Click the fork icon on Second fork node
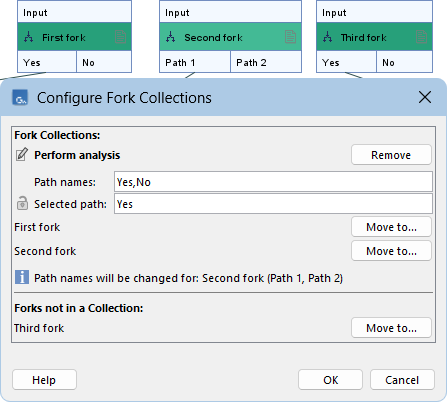The height and width of the screenshot is (402, 447). tap(171, 37)
